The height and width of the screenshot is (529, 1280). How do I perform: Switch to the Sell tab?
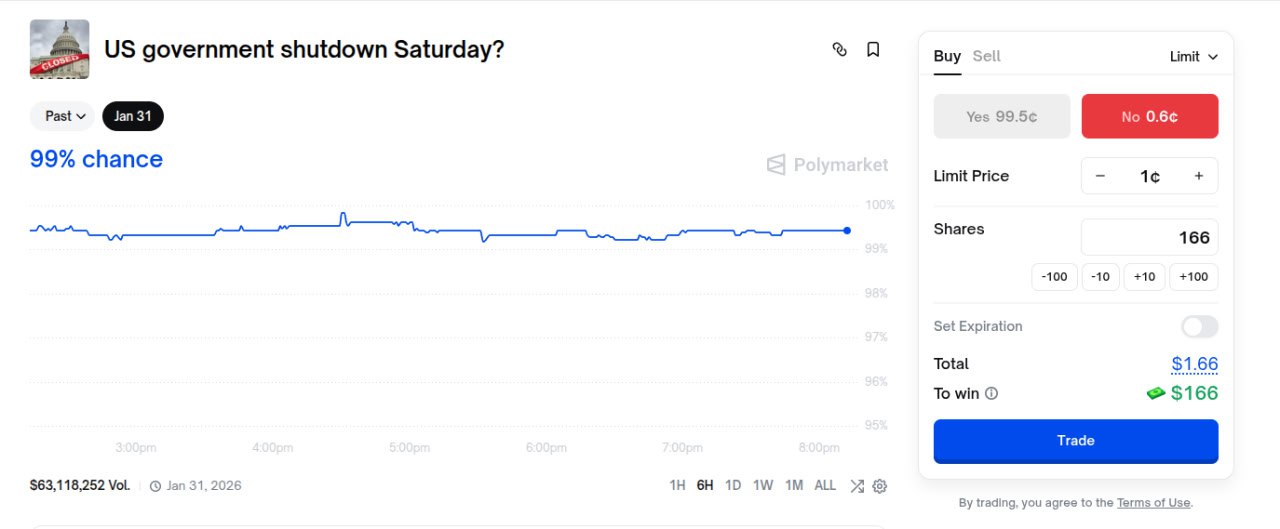(986, 56)
